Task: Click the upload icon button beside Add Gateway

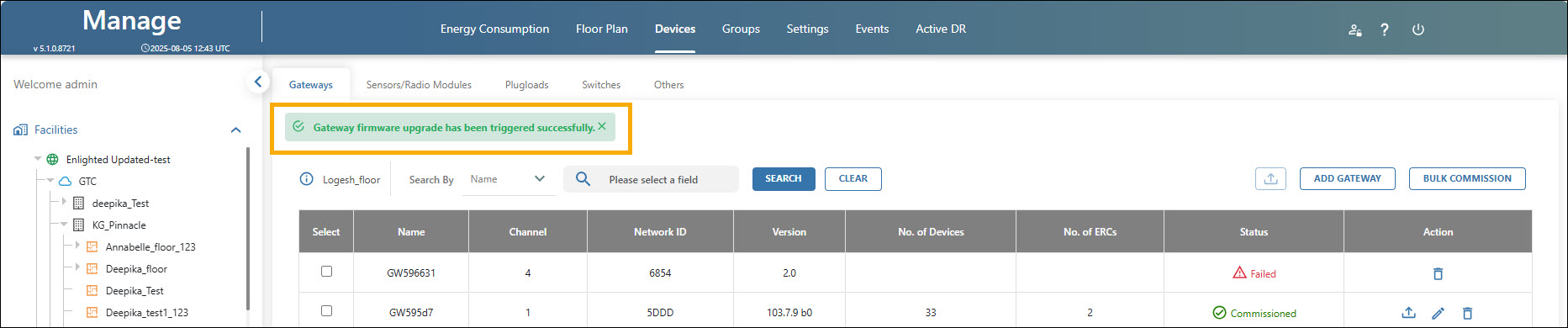Action: pyautogui.click(x=1270, y=178)
